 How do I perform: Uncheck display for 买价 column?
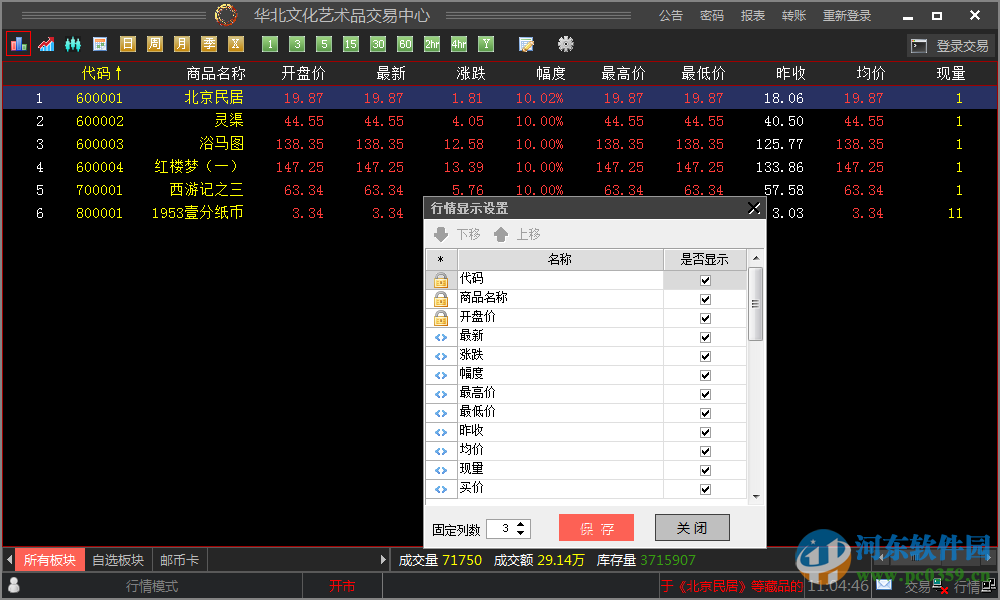click(x=705, y=488)
